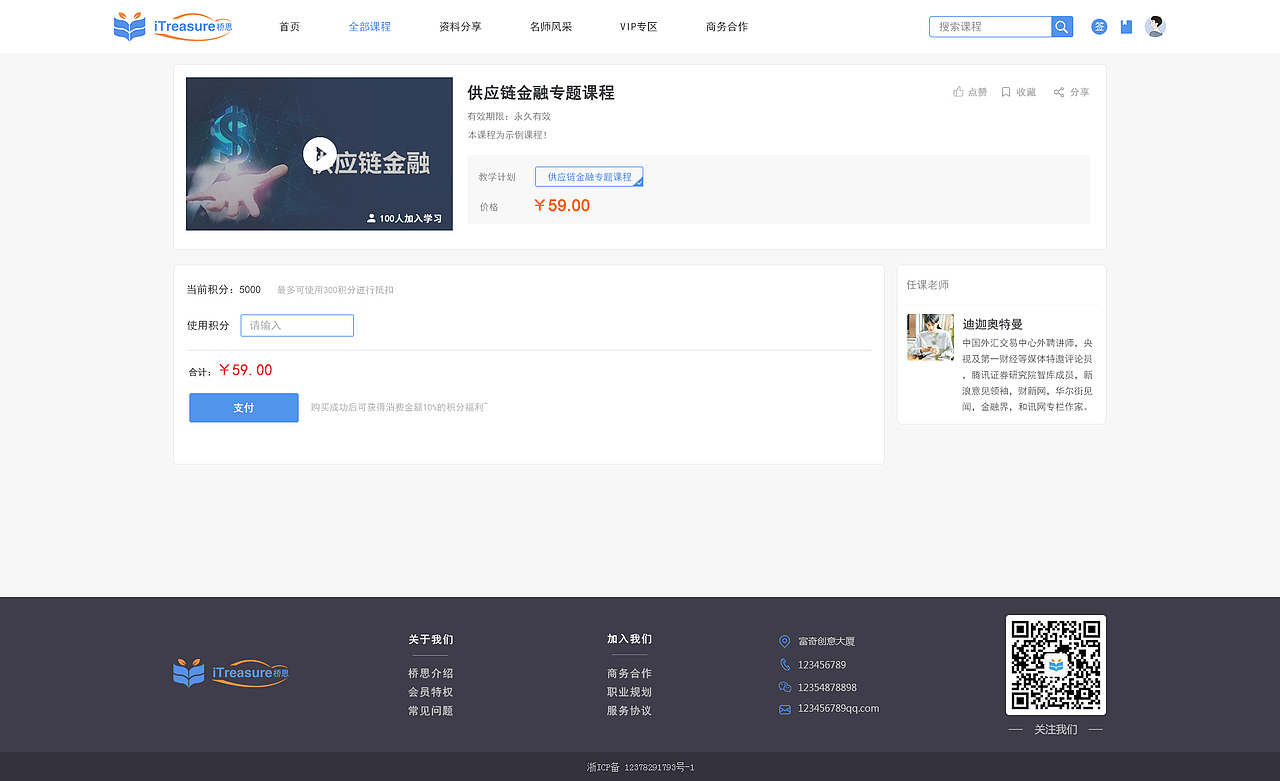Click the share (分享) icon
This screenshot has width=1280, height=781.
tap(1070, 91)
